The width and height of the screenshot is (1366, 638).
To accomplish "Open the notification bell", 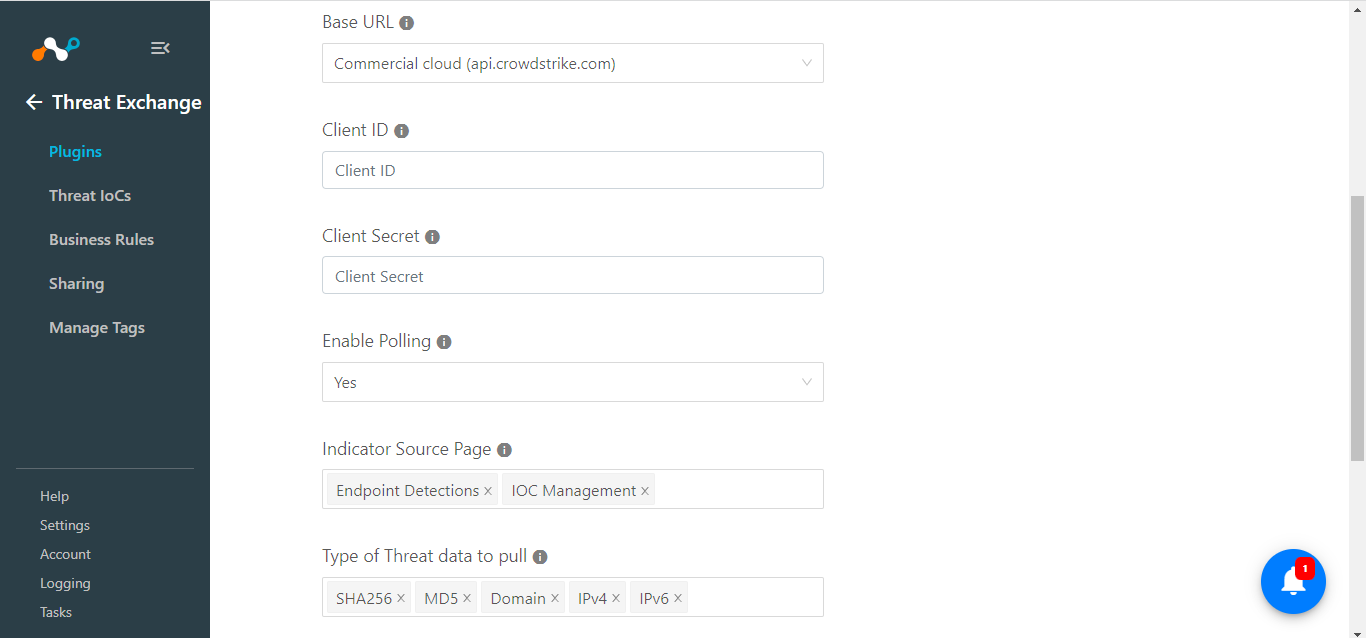I will [x=1293, y=581].
